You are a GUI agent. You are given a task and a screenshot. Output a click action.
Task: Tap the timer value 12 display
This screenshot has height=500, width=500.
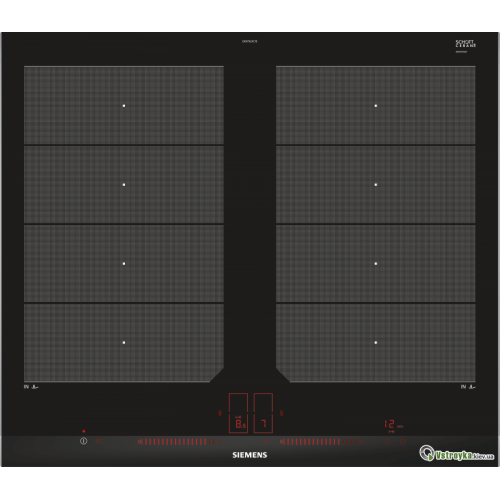pyautogui.click(x=389, y=424)
